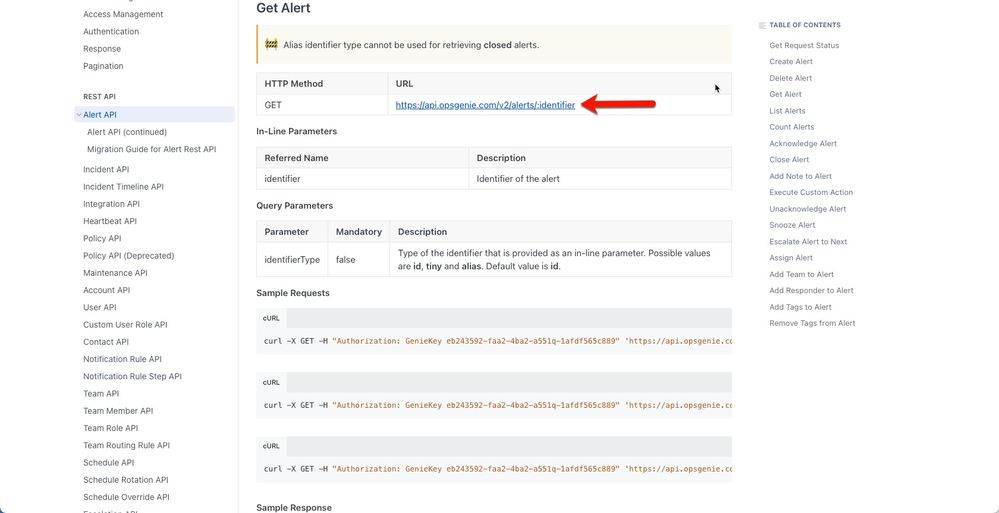Open Schedule Override API page
The image size is (999, 513).
[x=126, y=496]
